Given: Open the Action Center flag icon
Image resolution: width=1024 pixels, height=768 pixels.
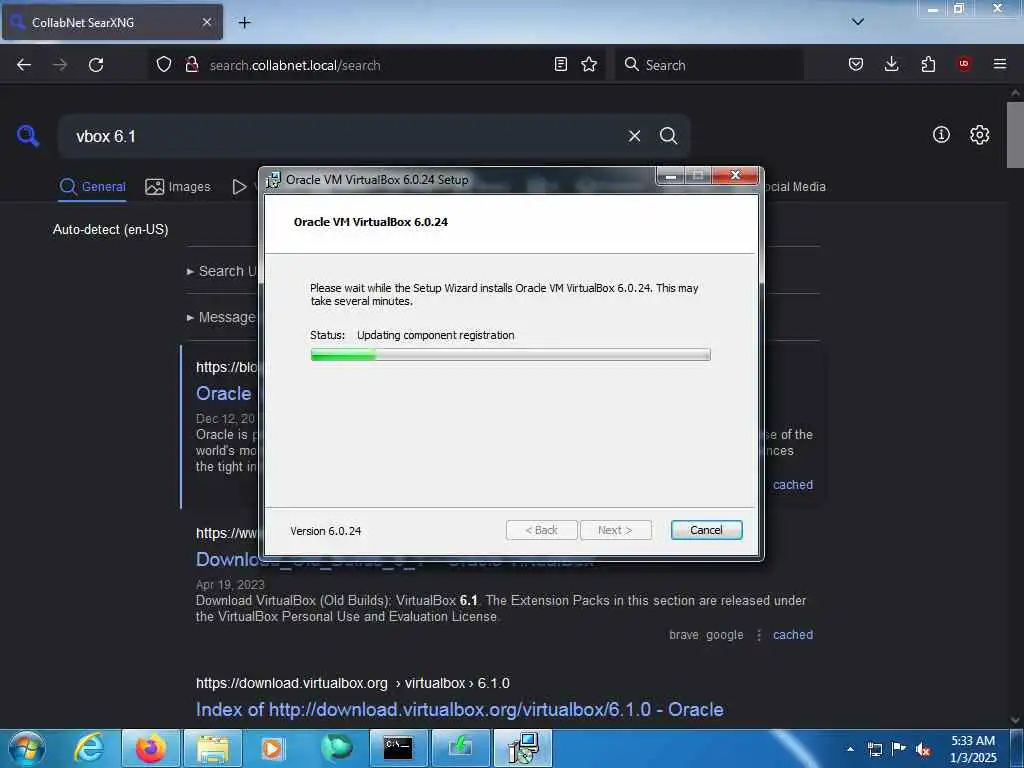Looking at the screenshot, I should pyautogui.click(x=899, y=749).
